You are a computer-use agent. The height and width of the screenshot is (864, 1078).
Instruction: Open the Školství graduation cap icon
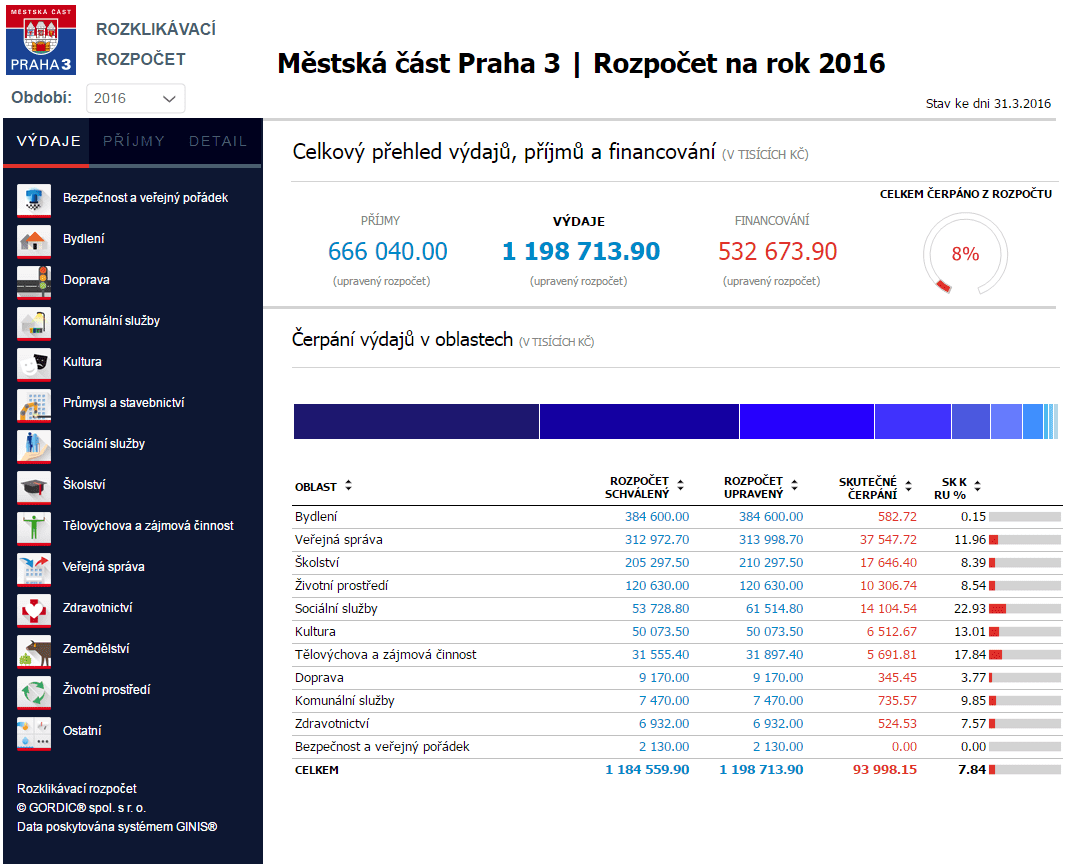point(34,486)
